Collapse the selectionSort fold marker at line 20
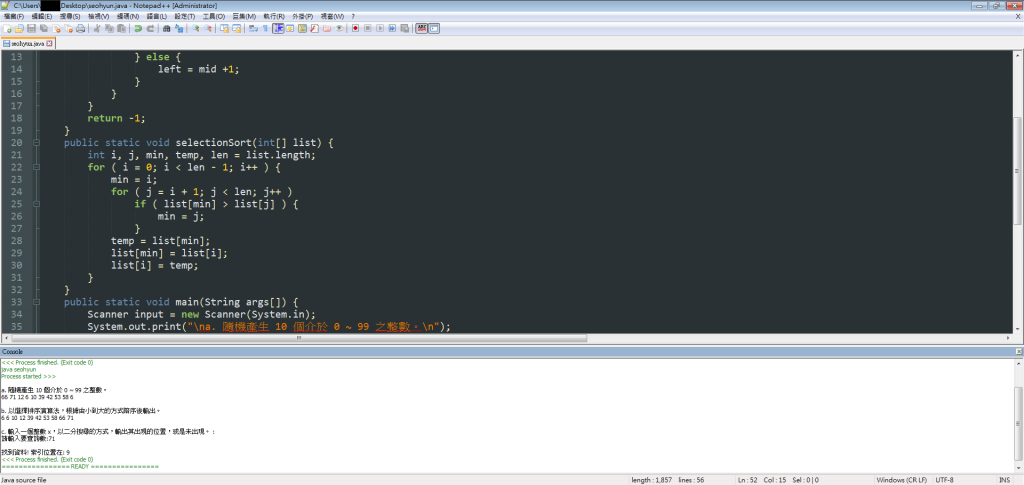The image size is (1024, 485). pos(35,142)
